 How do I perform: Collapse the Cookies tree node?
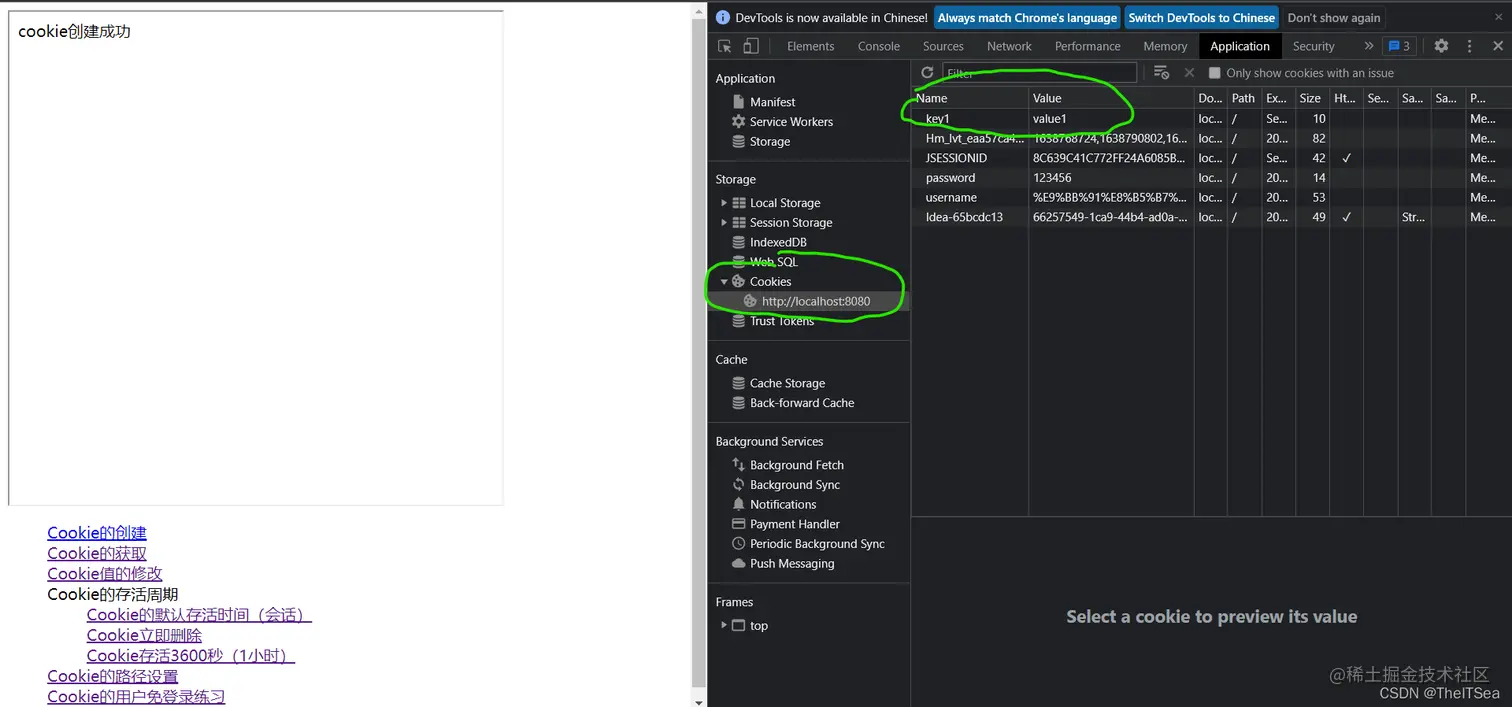click(x=724, y=282)
